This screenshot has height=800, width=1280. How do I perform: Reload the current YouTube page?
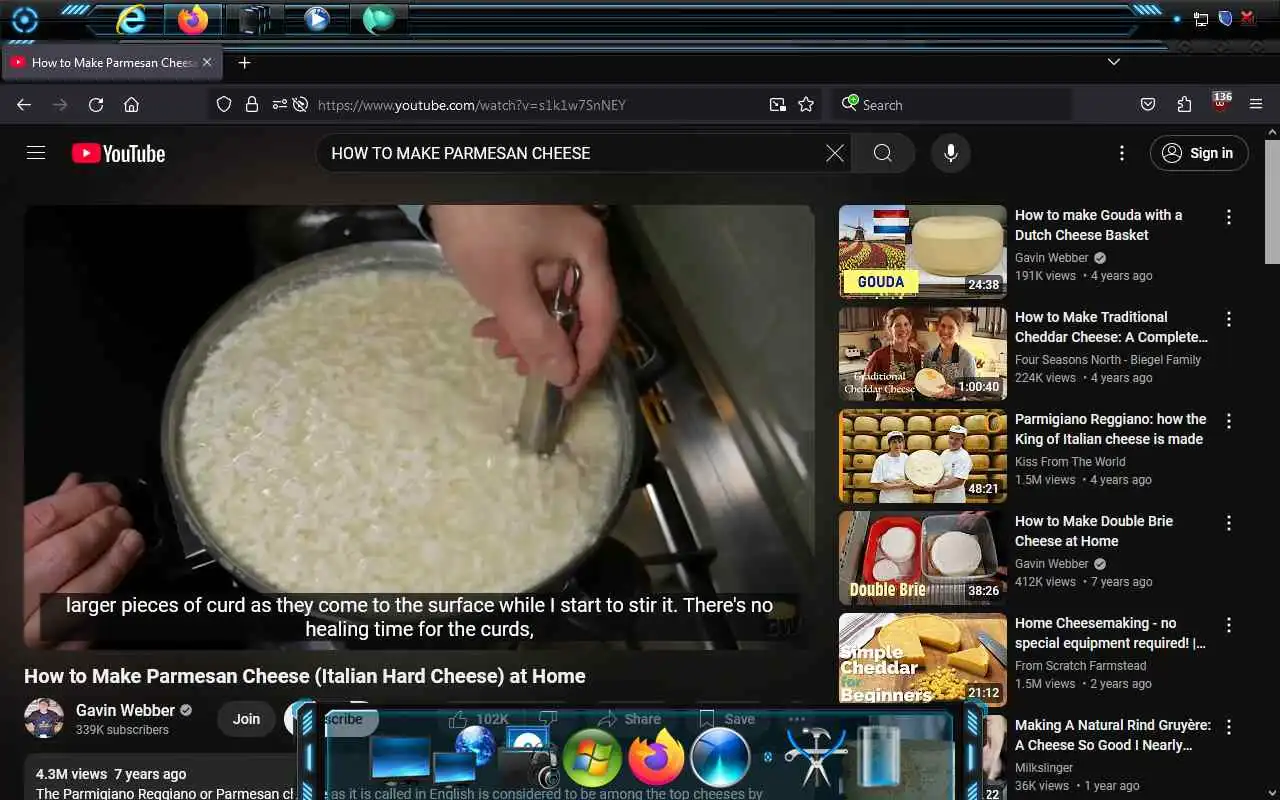pyautogui.click(x=96, y=105)
